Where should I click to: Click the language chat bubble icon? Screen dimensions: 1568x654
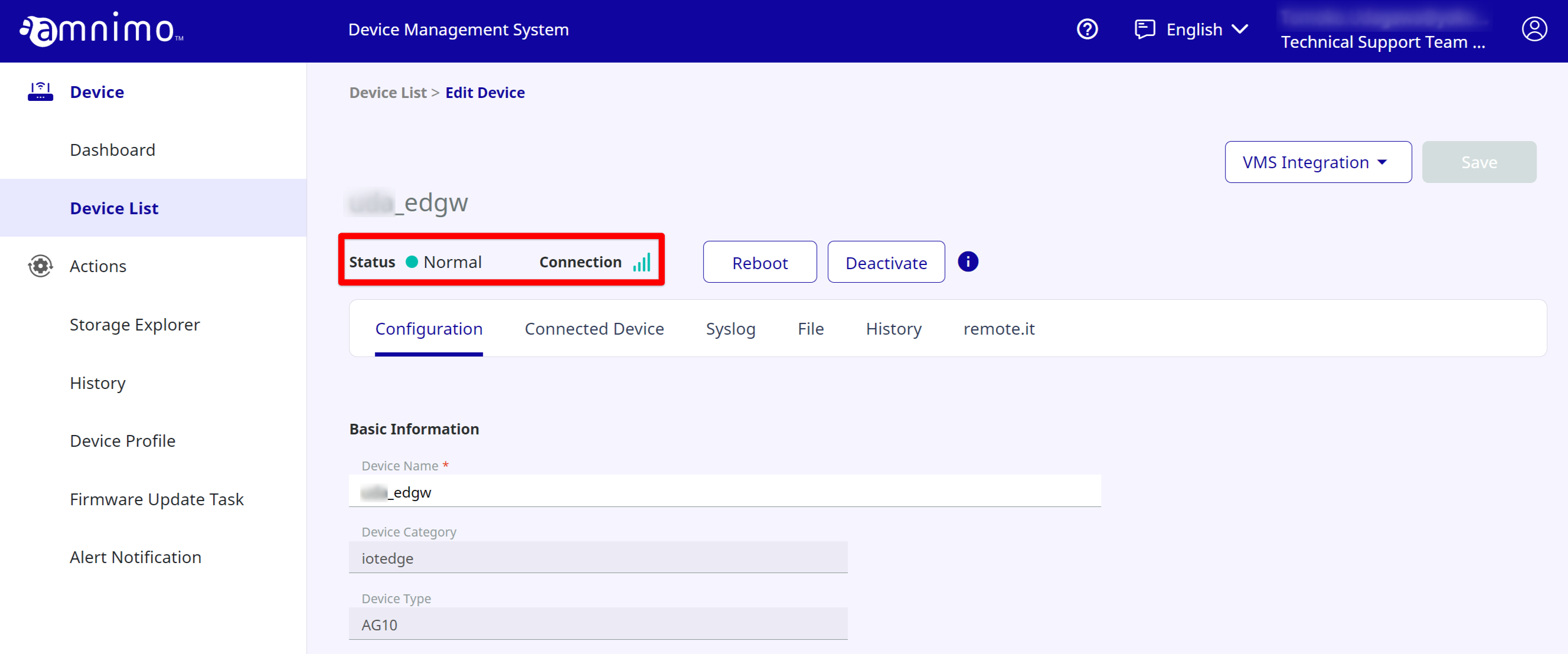1144,29
